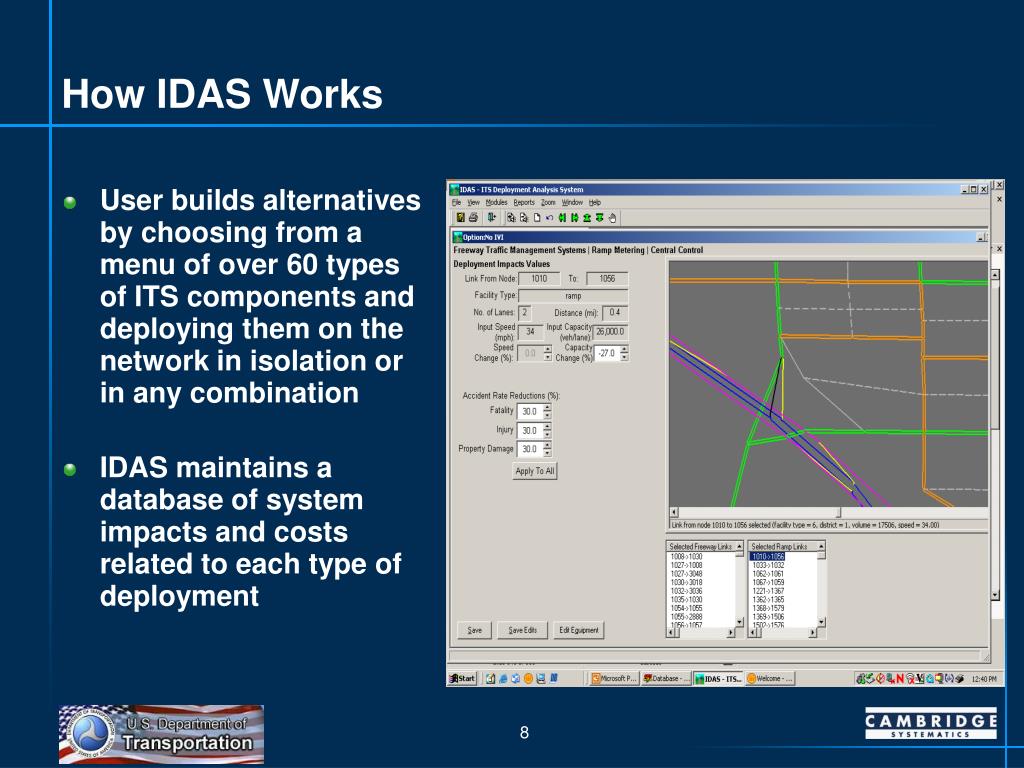
Task: Click Internet Explorer quick launch icon
Action: (x=503, y=679)
